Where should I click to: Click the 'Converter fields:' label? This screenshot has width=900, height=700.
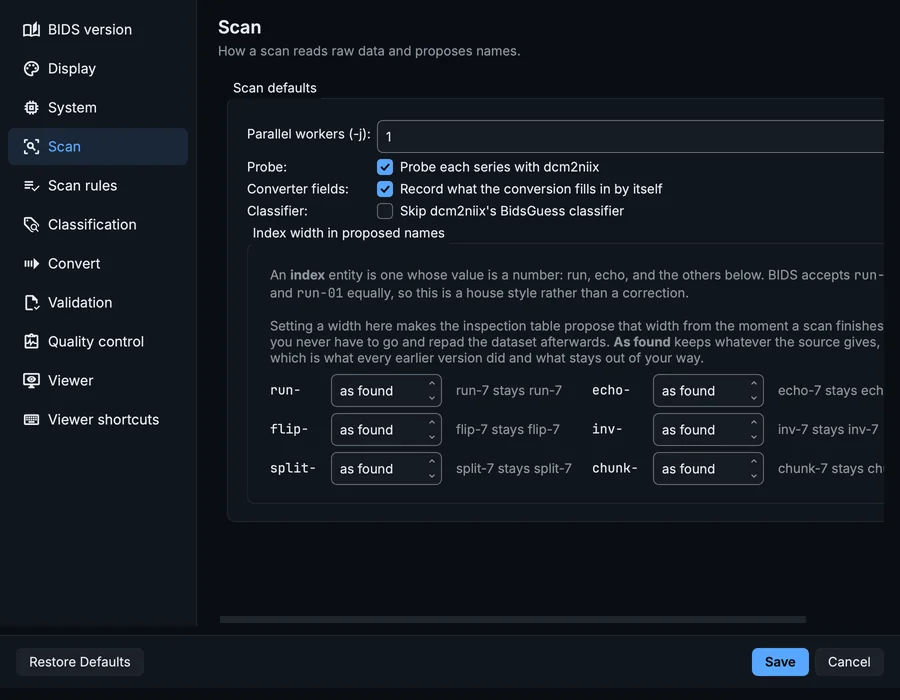tap(297, 189)
